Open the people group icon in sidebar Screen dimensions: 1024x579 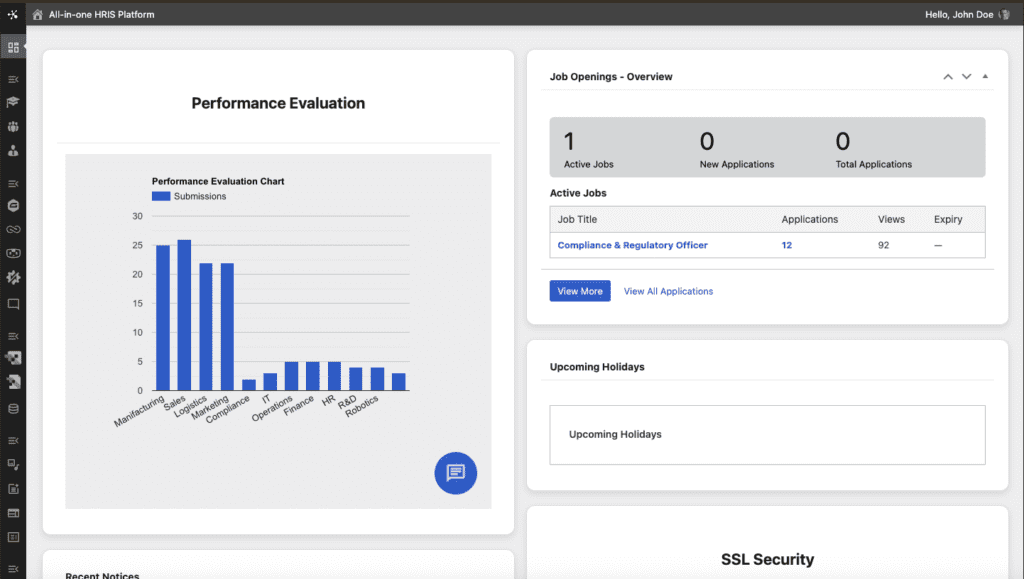[13, 127]
